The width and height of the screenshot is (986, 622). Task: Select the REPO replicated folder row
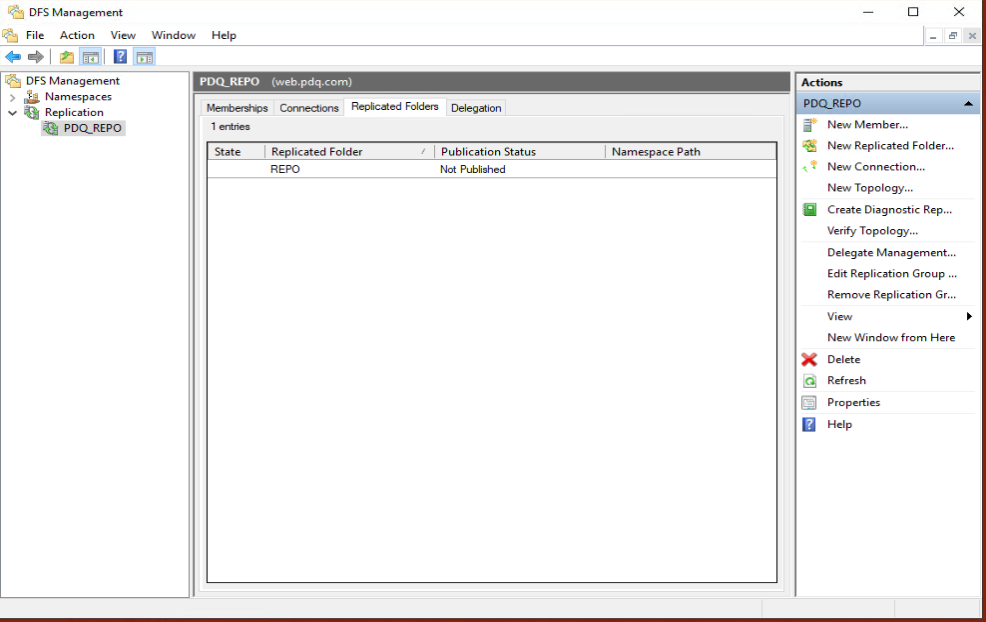point(492,169)
